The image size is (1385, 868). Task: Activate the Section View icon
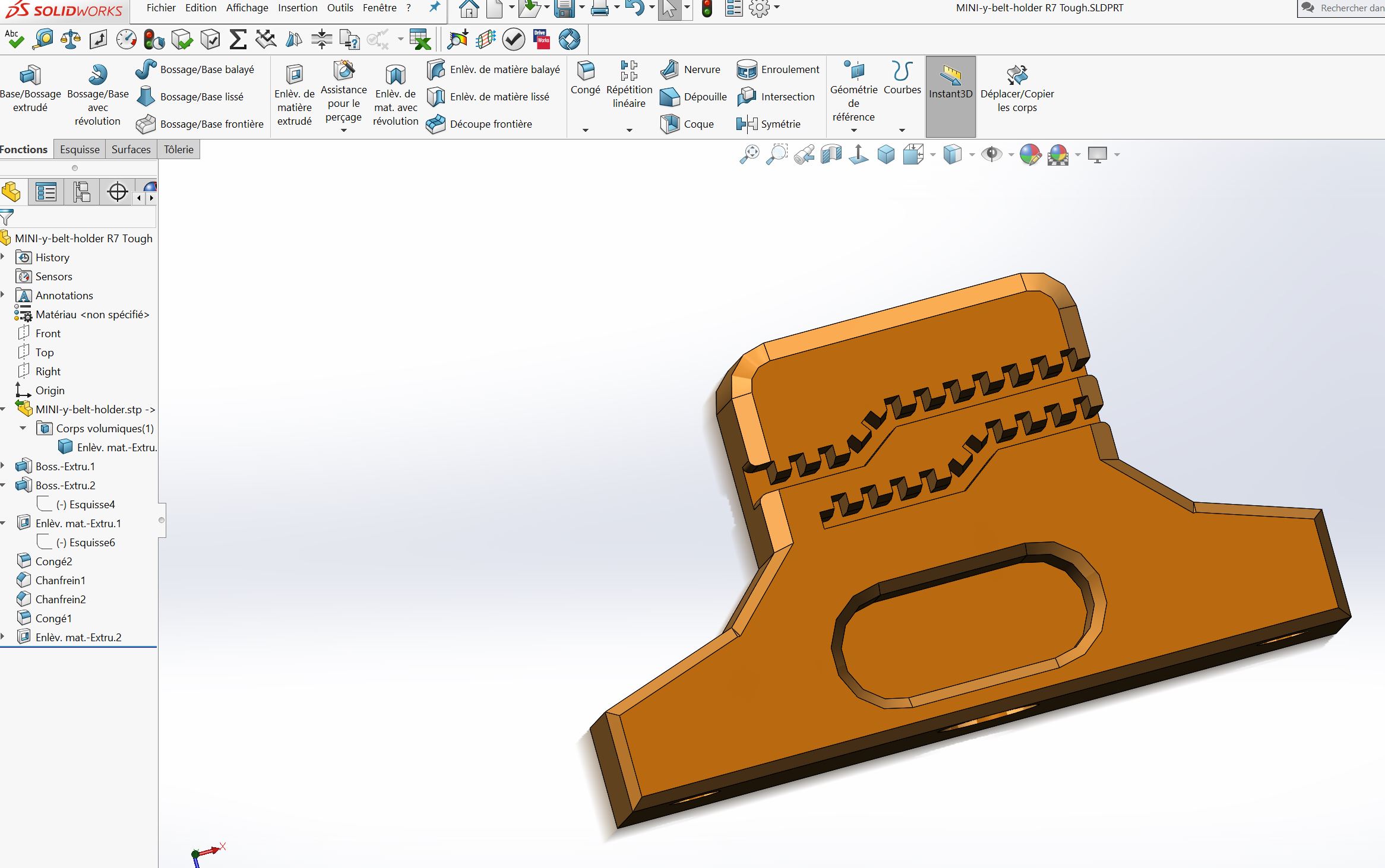pos(831,154)
